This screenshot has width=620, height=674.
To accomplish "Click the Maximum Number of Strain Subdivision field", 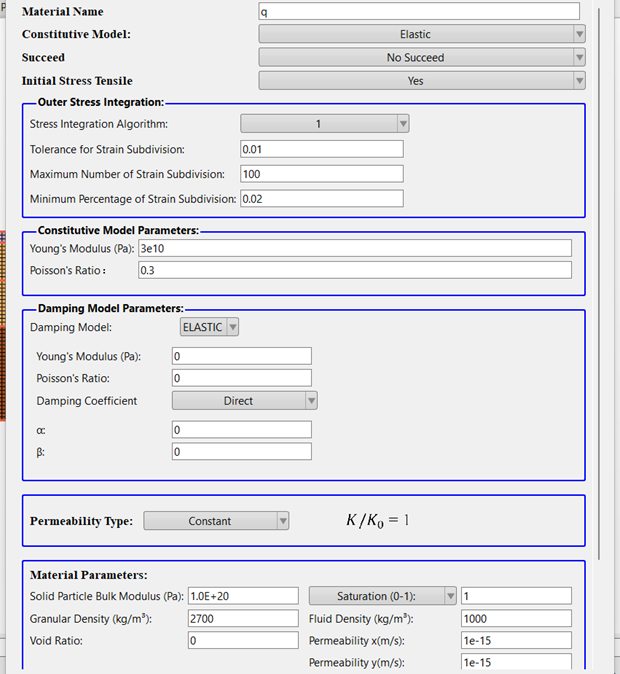I will [x=322, y=174].
